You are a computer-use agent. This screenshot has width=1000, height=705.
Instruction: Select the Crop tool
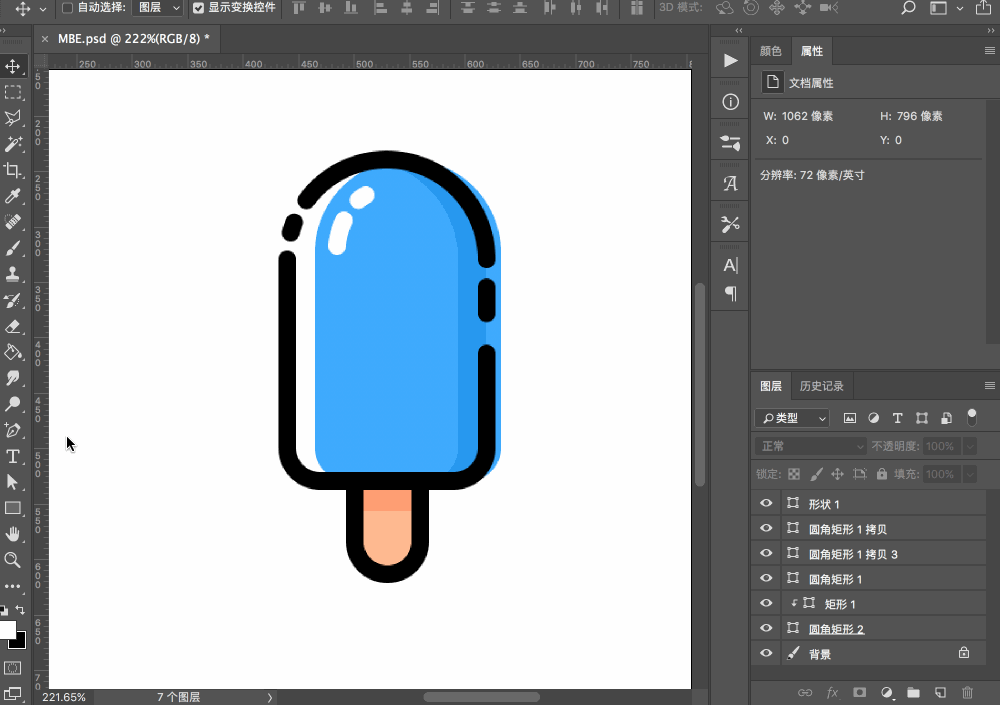[x=13, y=170]
